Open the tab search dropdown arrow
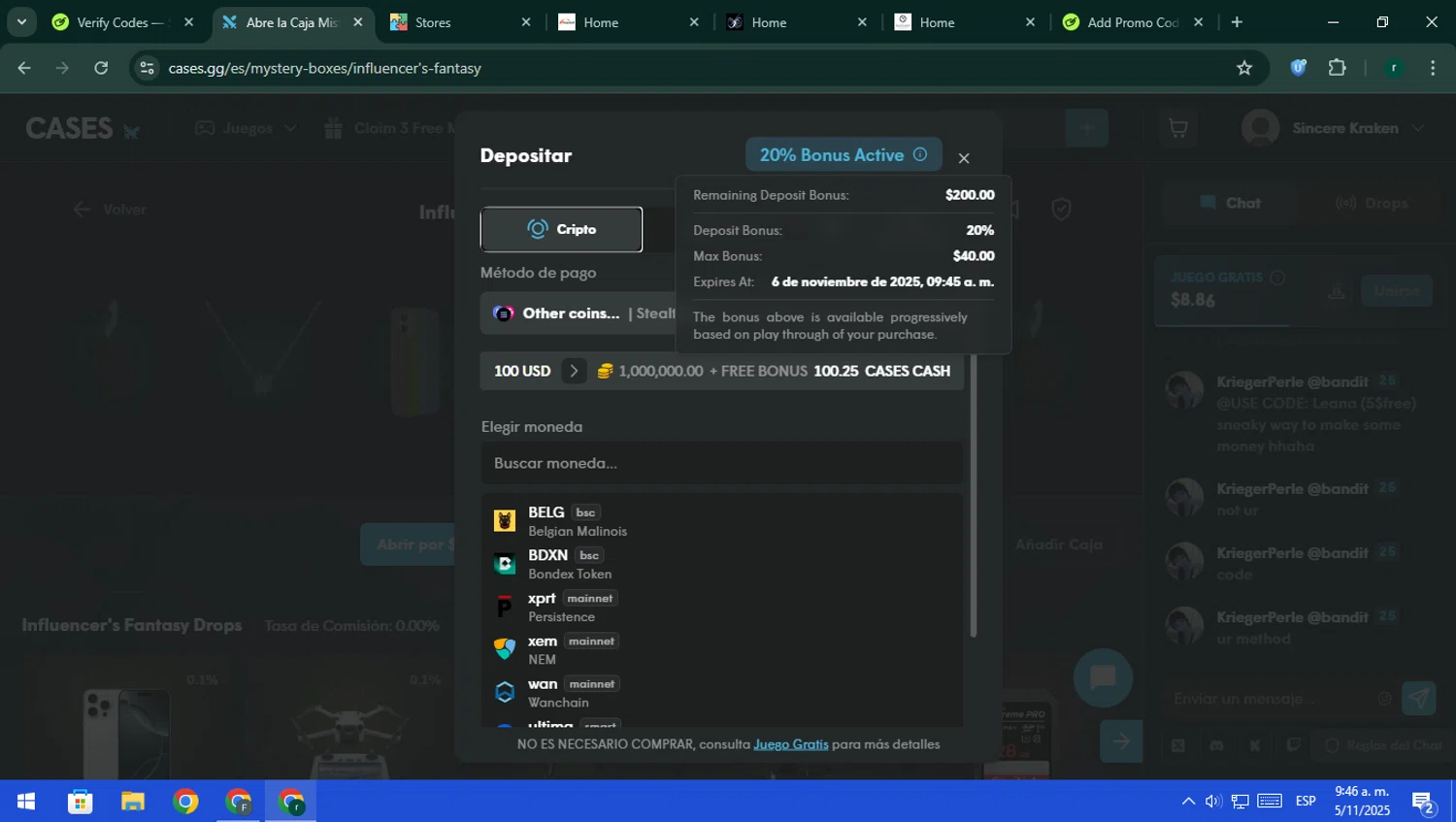The image size is (1456, 822). [20, 22]
